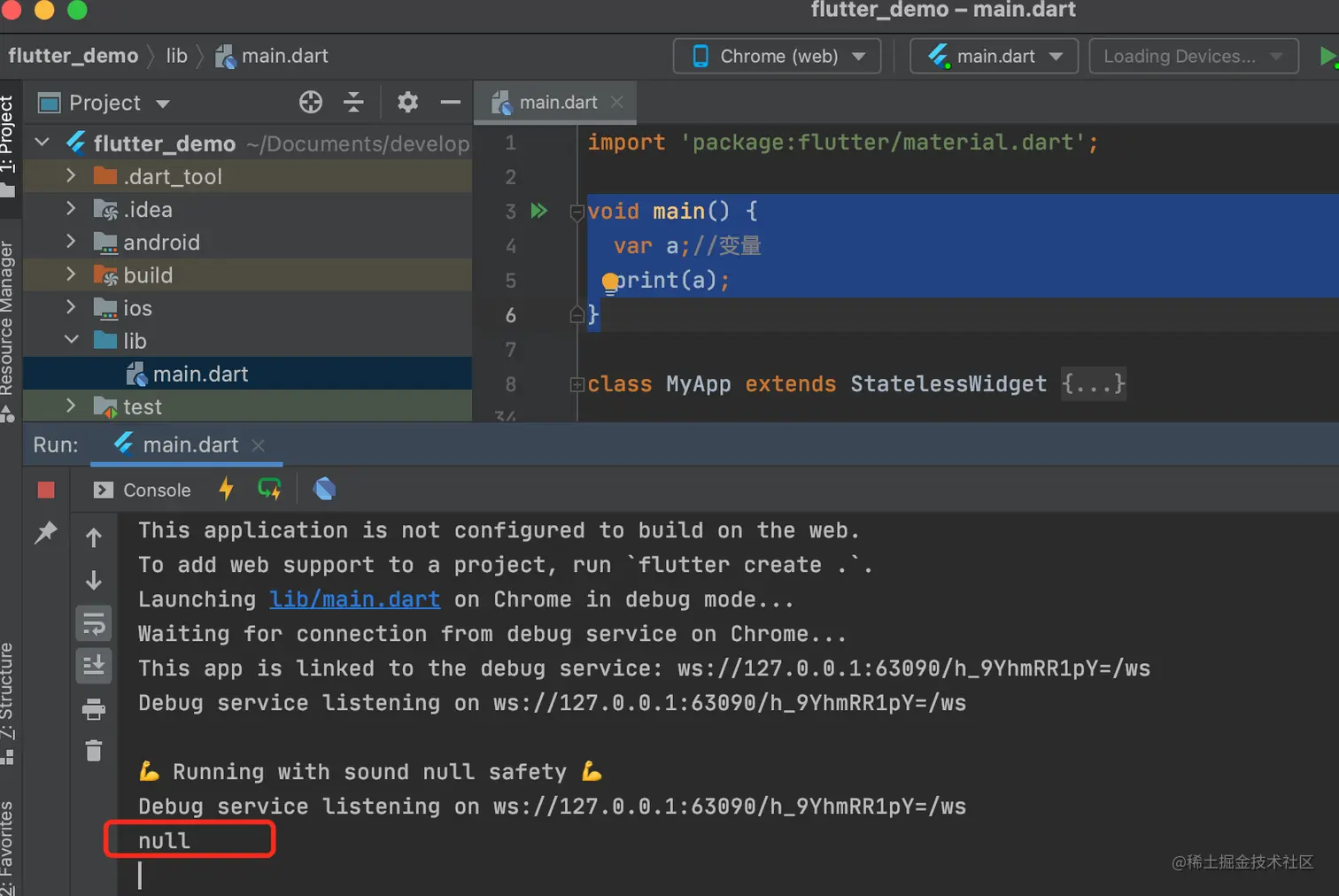Click the expanded {...} fold placeholder
Image resolution: width=1339 pixels, height=896 pixels.
1094,384
